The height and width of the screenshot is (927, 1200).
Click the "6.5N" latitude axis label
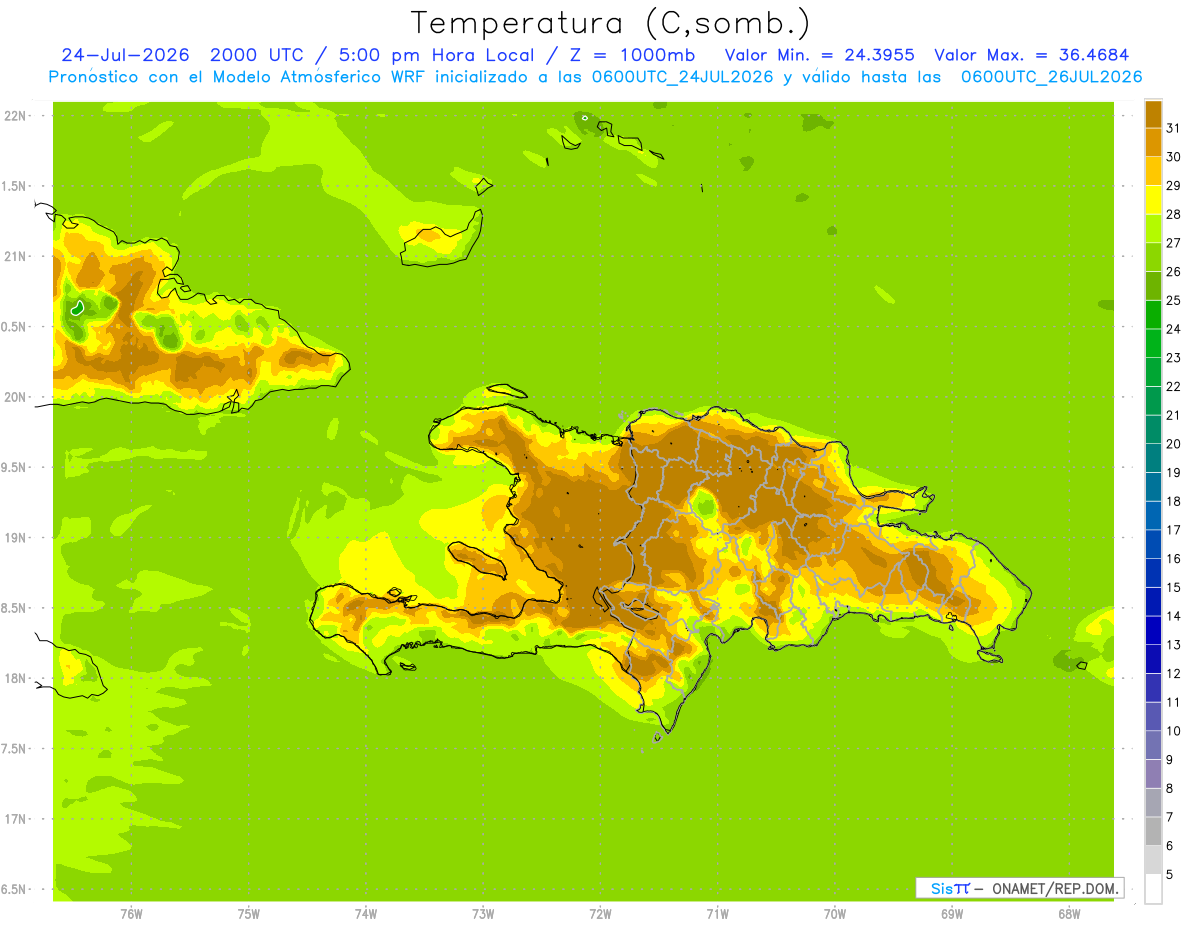tap(15, 890)
